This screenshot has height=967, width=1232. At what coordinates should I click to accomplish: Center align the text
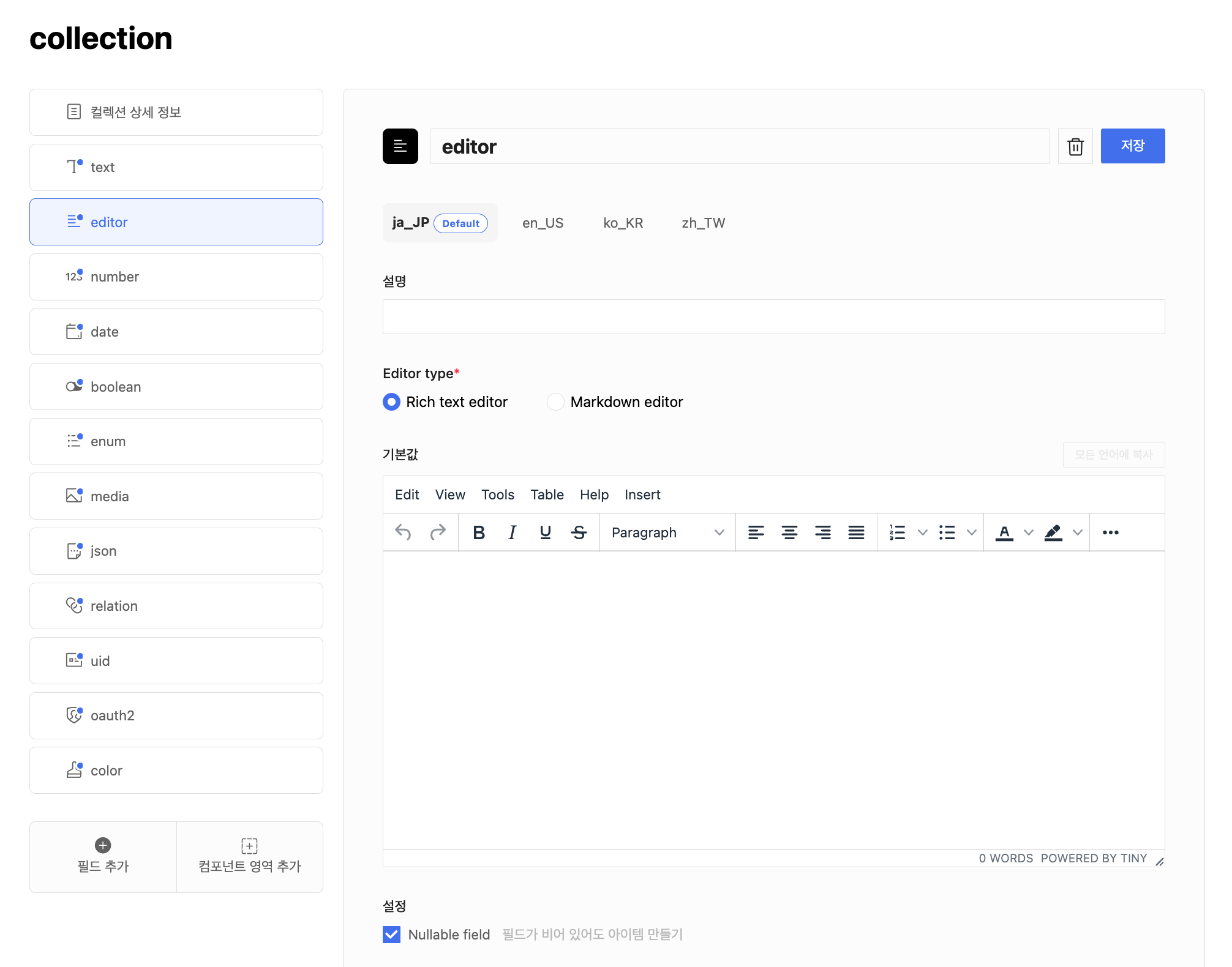[789, 532]
